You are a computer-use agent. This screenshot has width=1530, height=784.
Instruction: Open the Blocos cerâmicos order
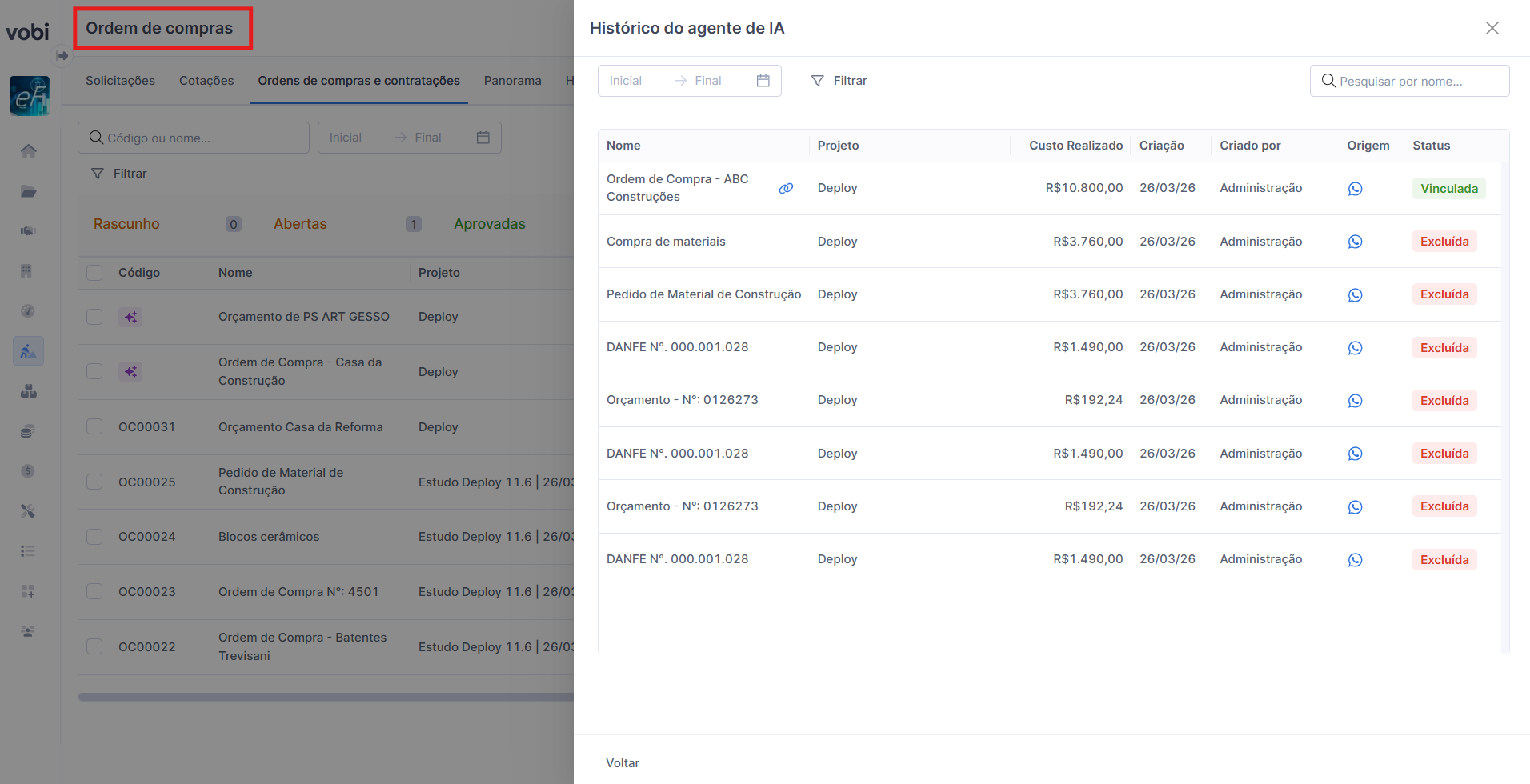(269, 537)
